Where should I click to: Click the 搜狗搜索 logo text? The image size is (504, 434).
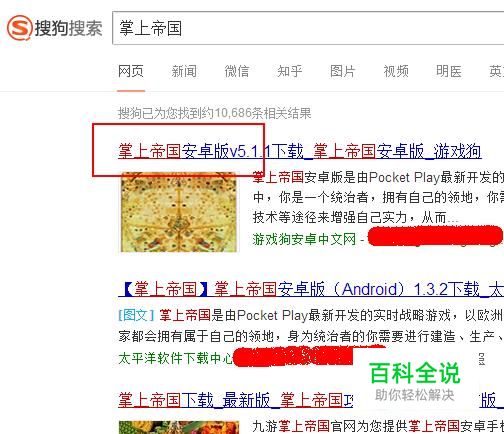pyautogui.click(x=68, y=28)
